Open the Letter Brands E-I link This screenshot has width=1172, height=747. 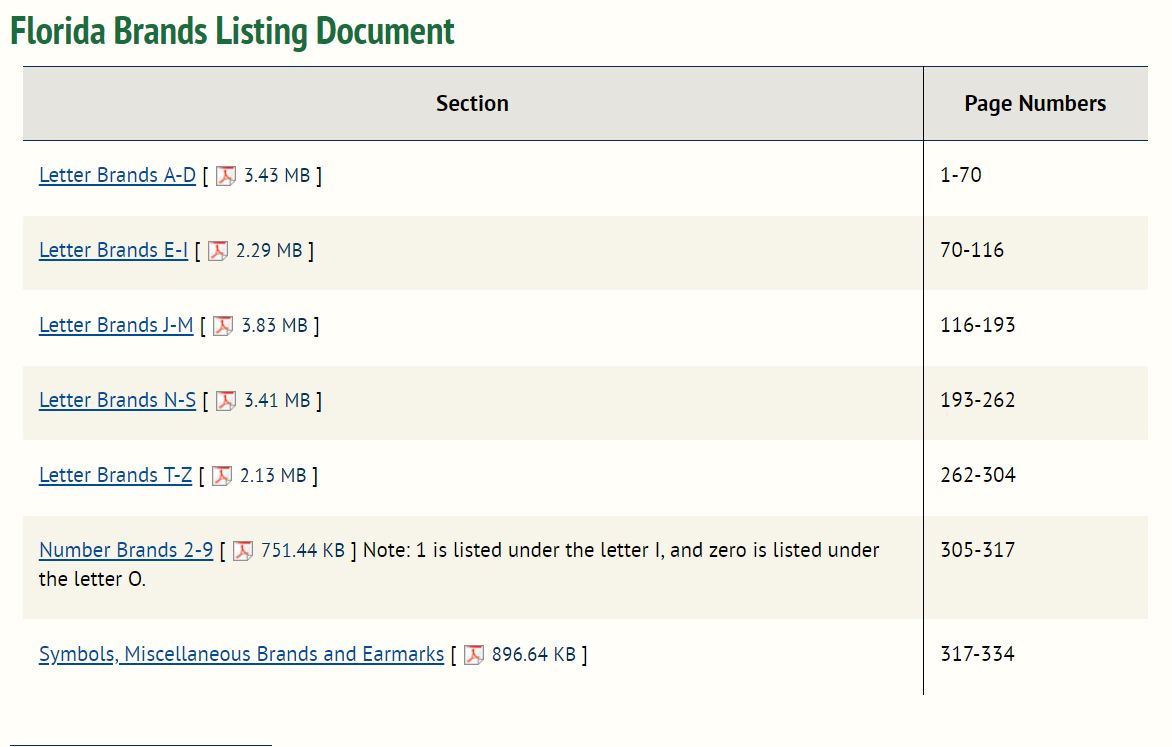(113, 250)
